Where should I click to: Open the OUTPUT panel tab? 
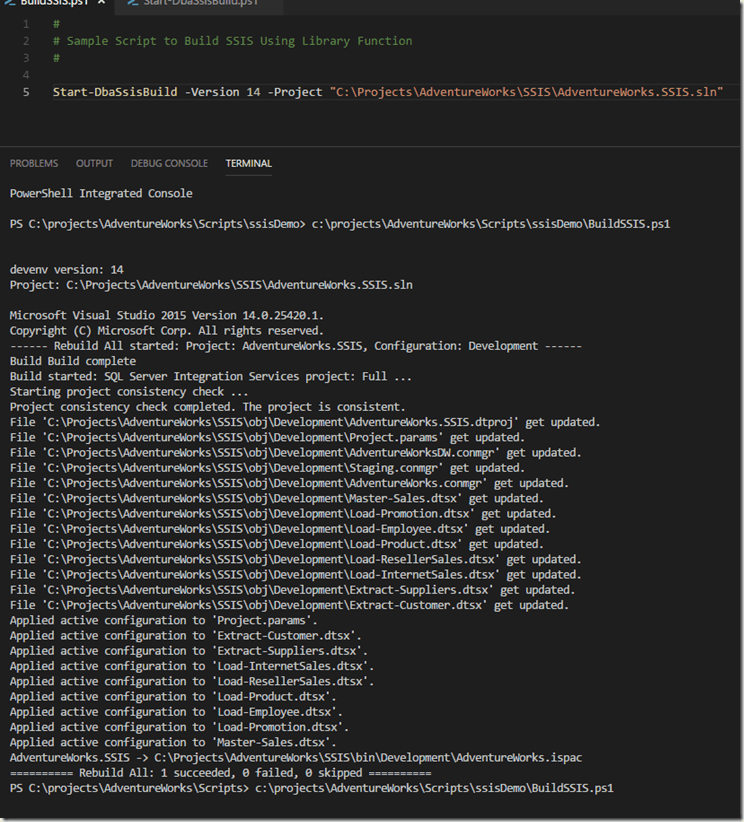click(94, 164)
